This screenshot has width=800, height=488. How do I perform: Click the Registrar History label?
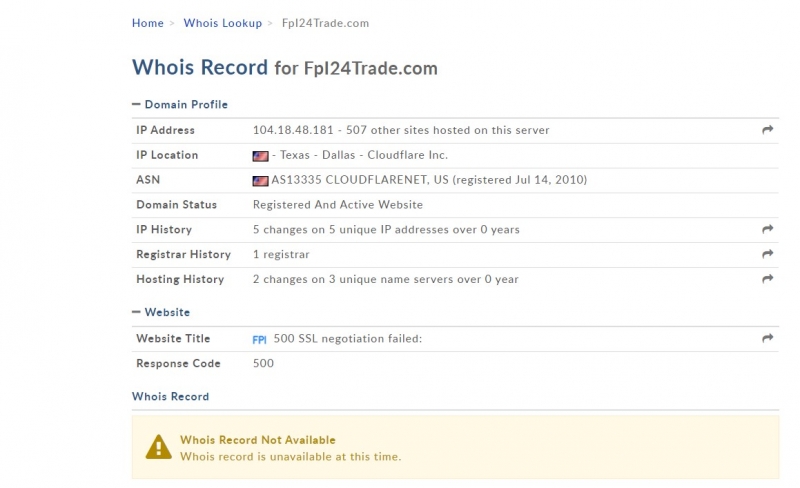tap(183, 254)
